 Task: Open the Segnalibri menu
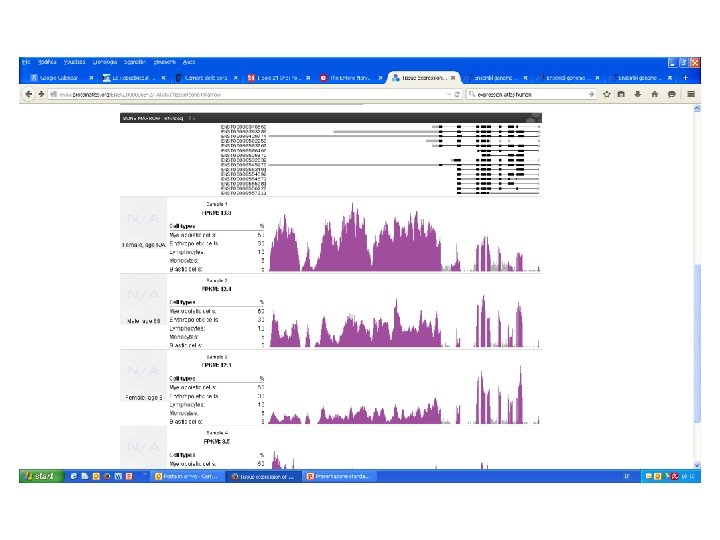[135, 62]
